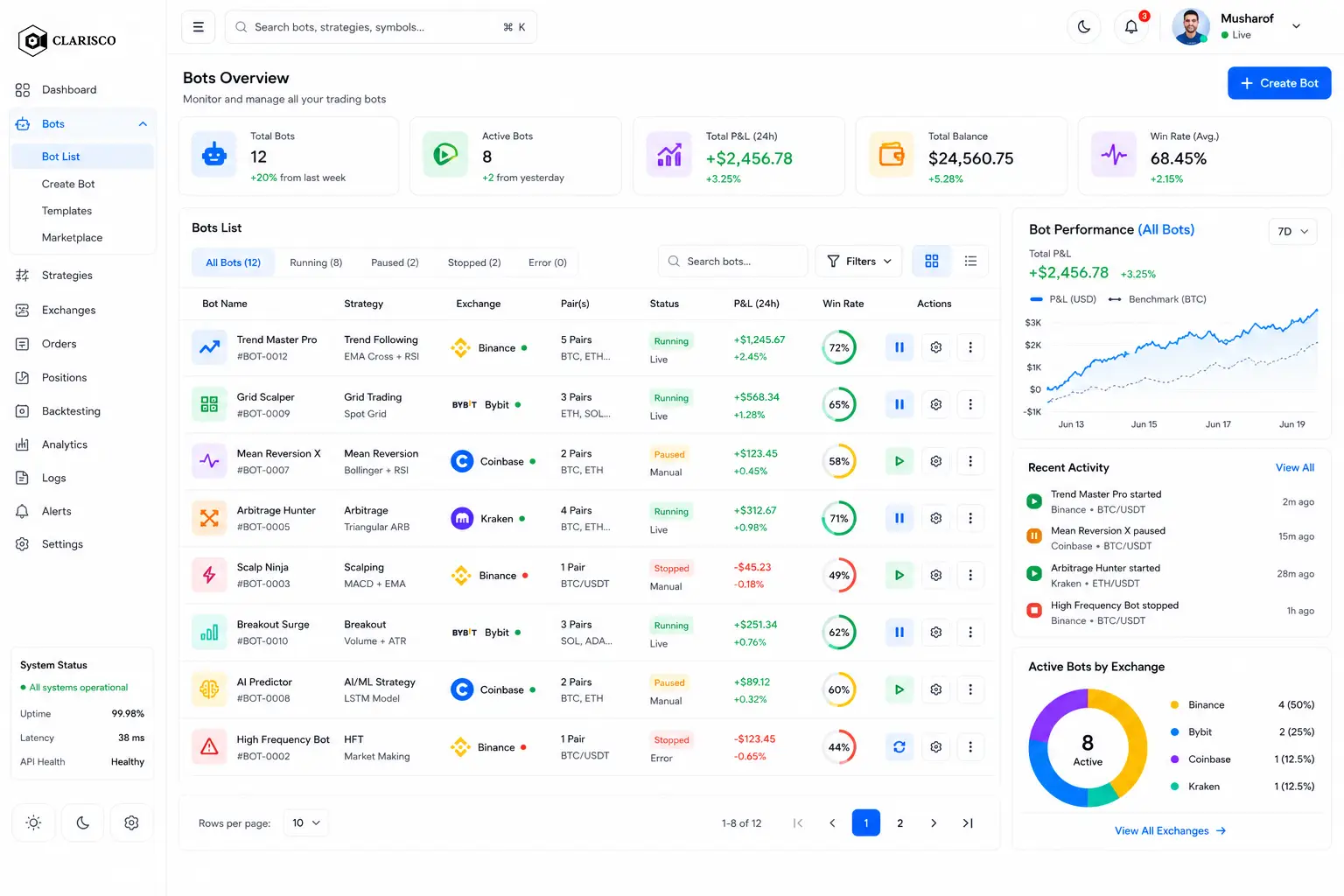
Task: Go to next page arrow
Action: [x=934, y=823]
